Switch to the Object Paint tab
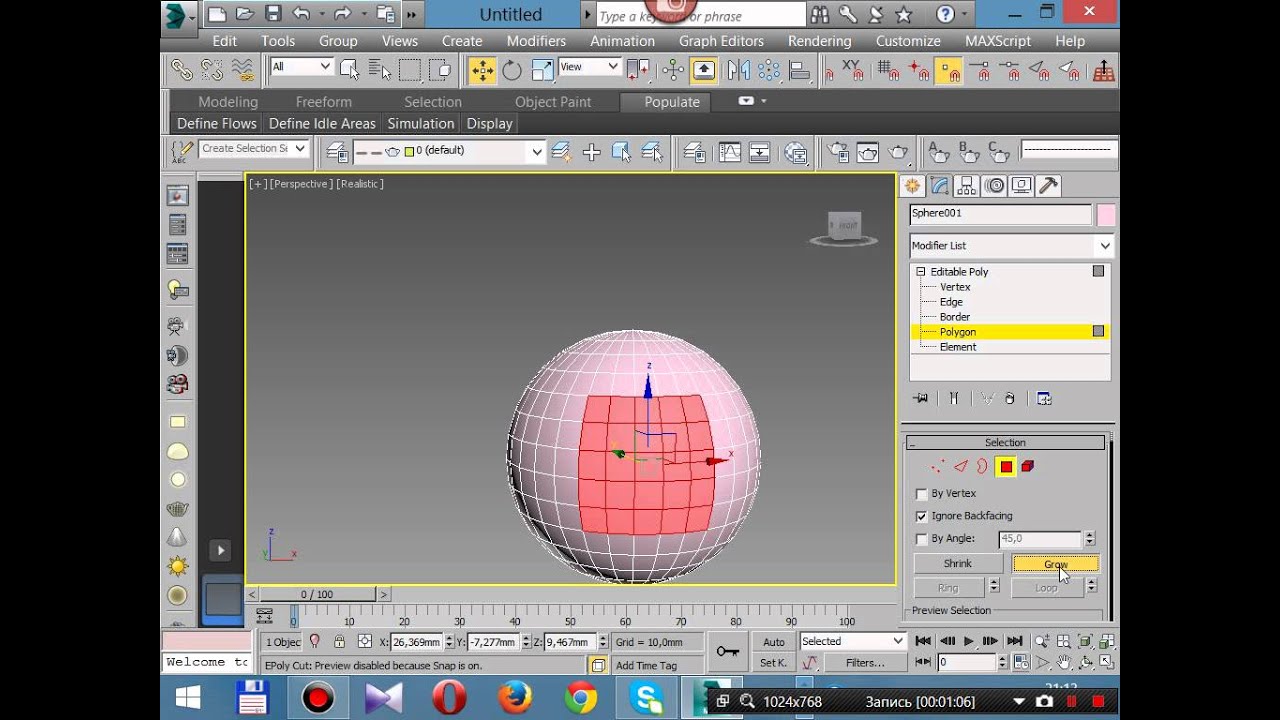The image size is (1280, 720). (x=553, y=102)
